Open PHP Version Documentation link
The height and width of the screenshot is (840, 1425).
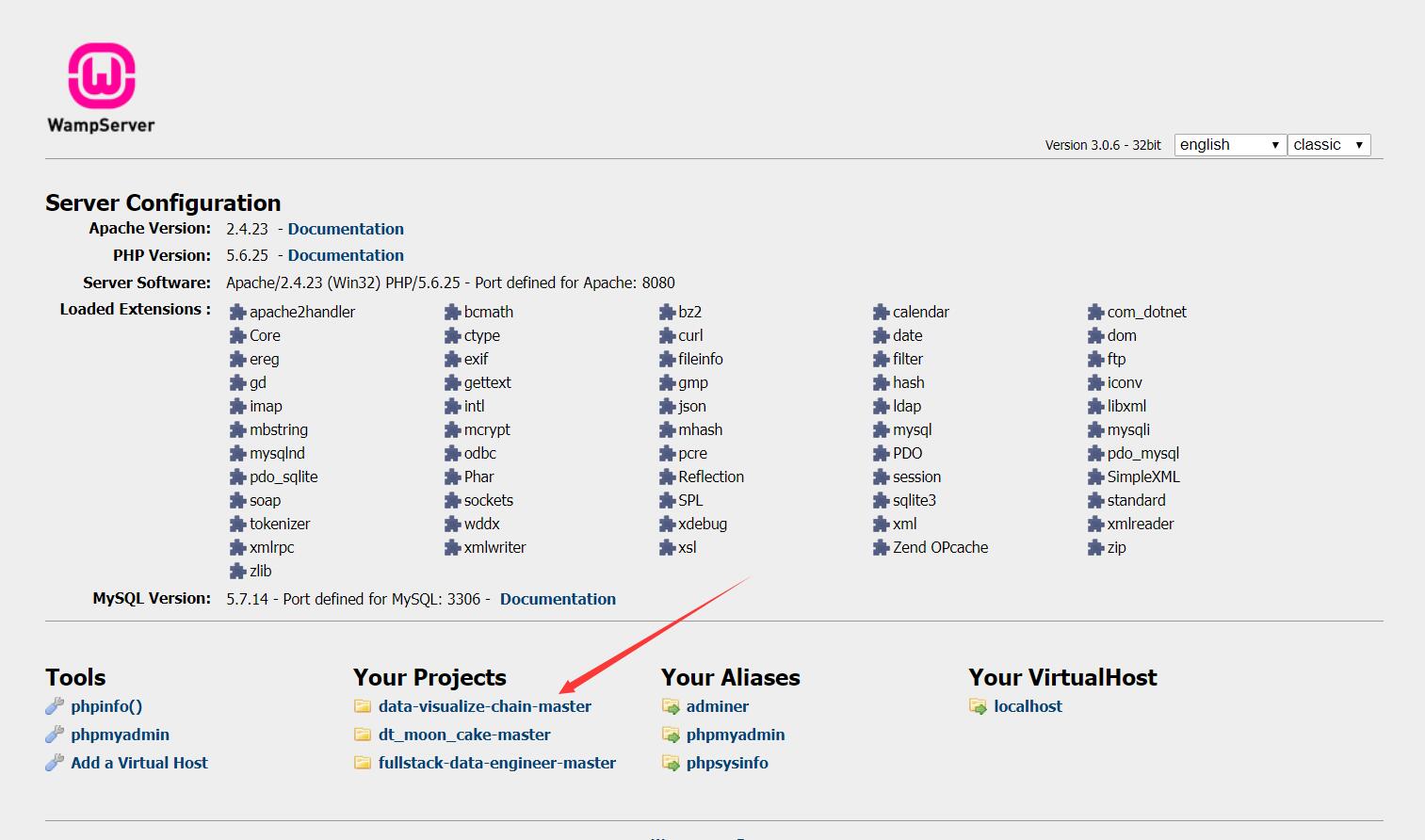click(346, 255)
